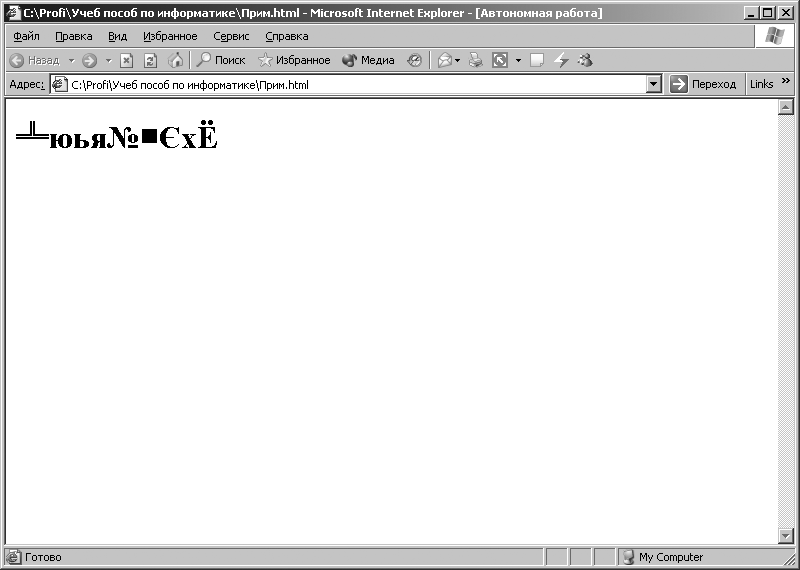Open the Назад back history dropdown arrow

pos(71,61)
